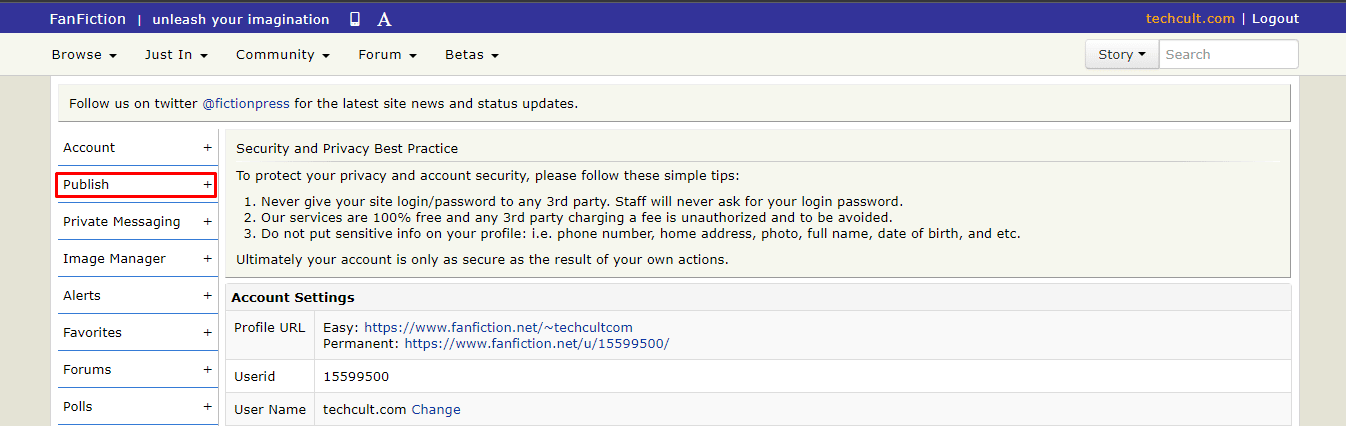Open the Story search type dropdown
The height and width of the screenshot is (426, 1346).
click(1122, 55)
